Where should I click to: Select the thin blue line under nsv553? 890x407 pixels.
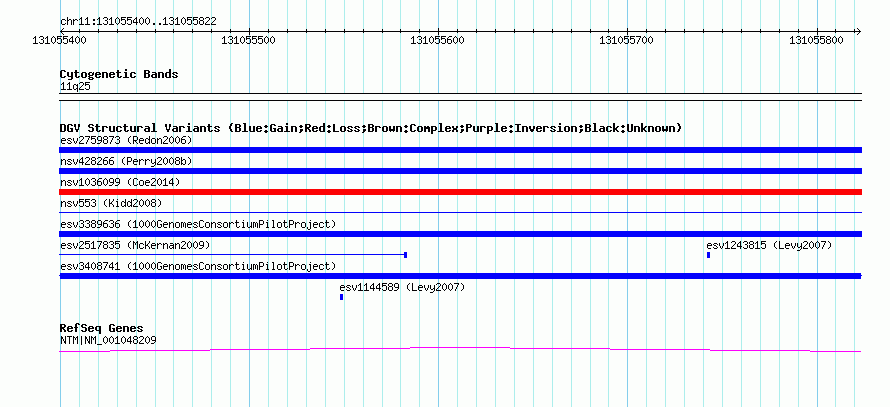461,212
